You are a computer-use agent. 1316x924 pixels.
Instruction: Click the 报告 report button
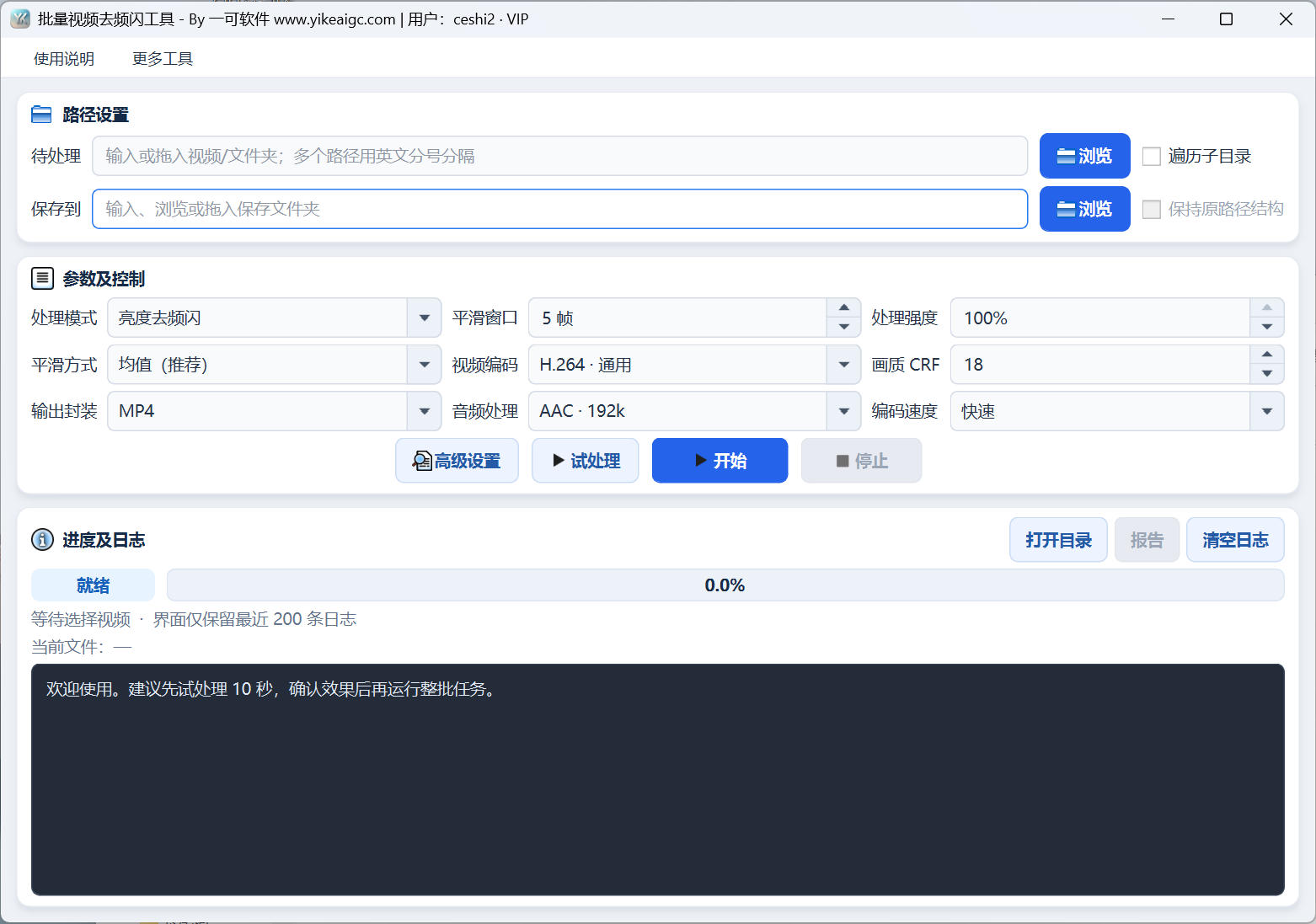click(x=1147, y=540)
